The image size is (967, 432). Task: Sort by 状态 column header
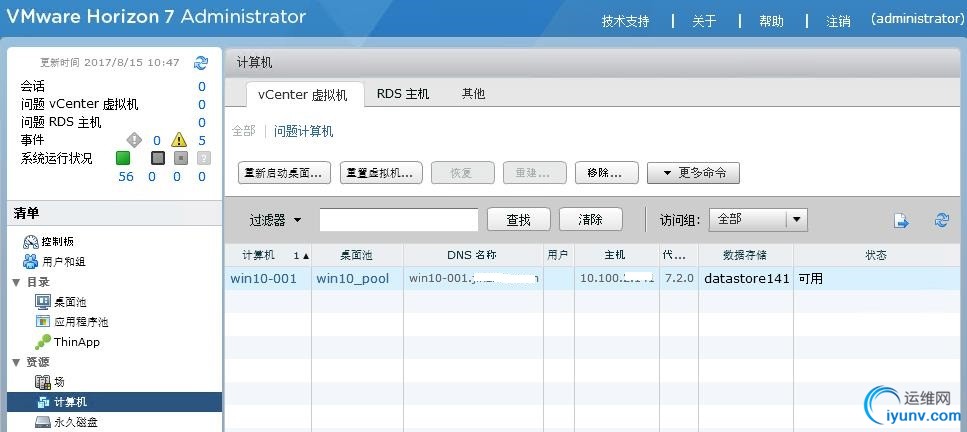[877, 255]
